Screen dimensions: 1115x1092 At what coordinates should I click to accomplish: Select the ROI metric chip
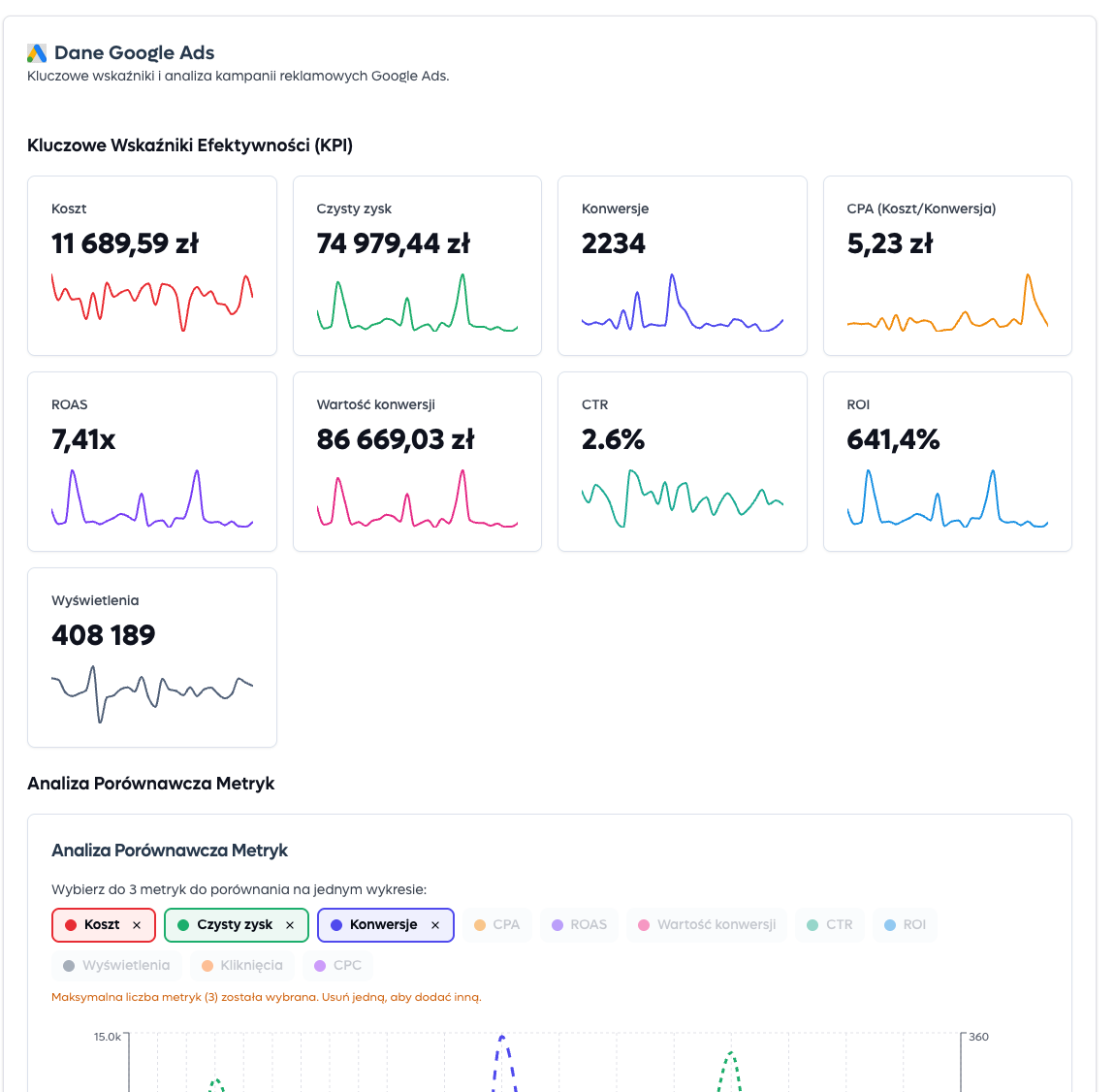pos(905,925)
